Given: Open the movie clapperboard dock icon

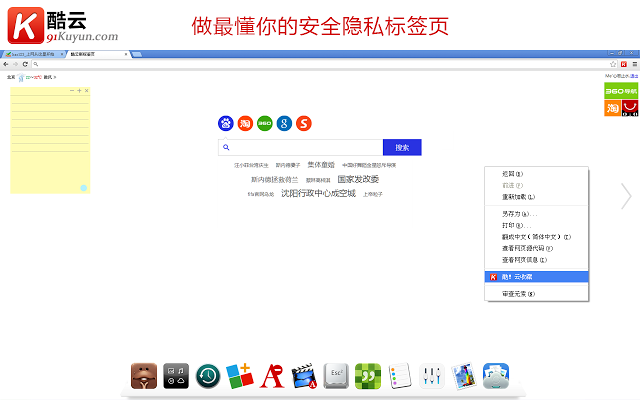Looking at the screenshot, I should tap(304, 376).
